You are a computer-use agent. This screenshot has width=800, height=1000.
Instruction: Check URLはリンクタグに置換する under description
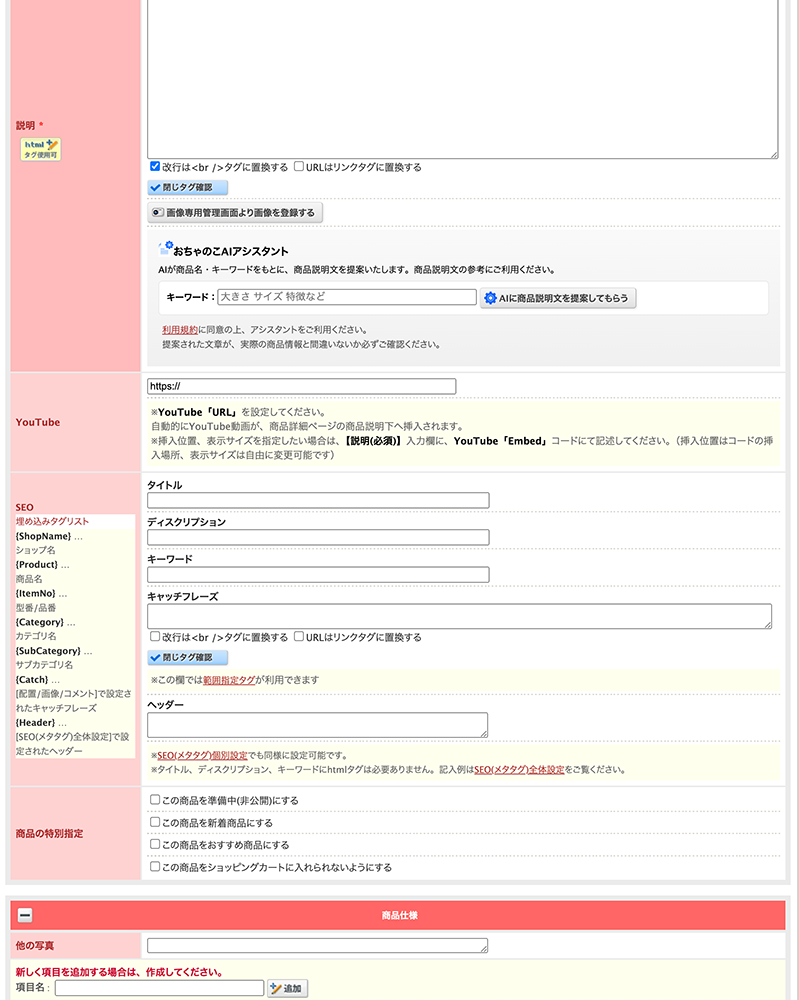(299, 166)
